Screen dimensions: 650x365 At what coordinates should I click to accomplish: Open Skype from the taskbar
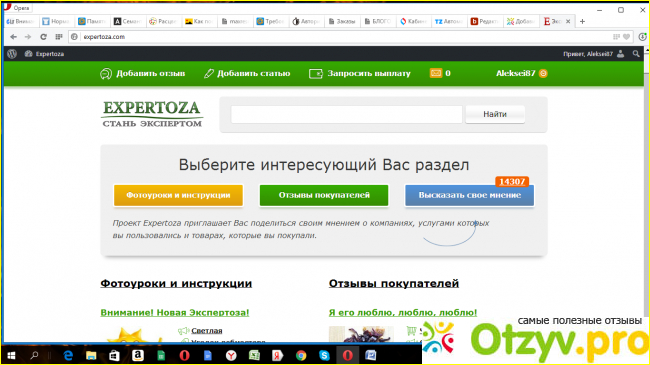[x=324, y=355]
